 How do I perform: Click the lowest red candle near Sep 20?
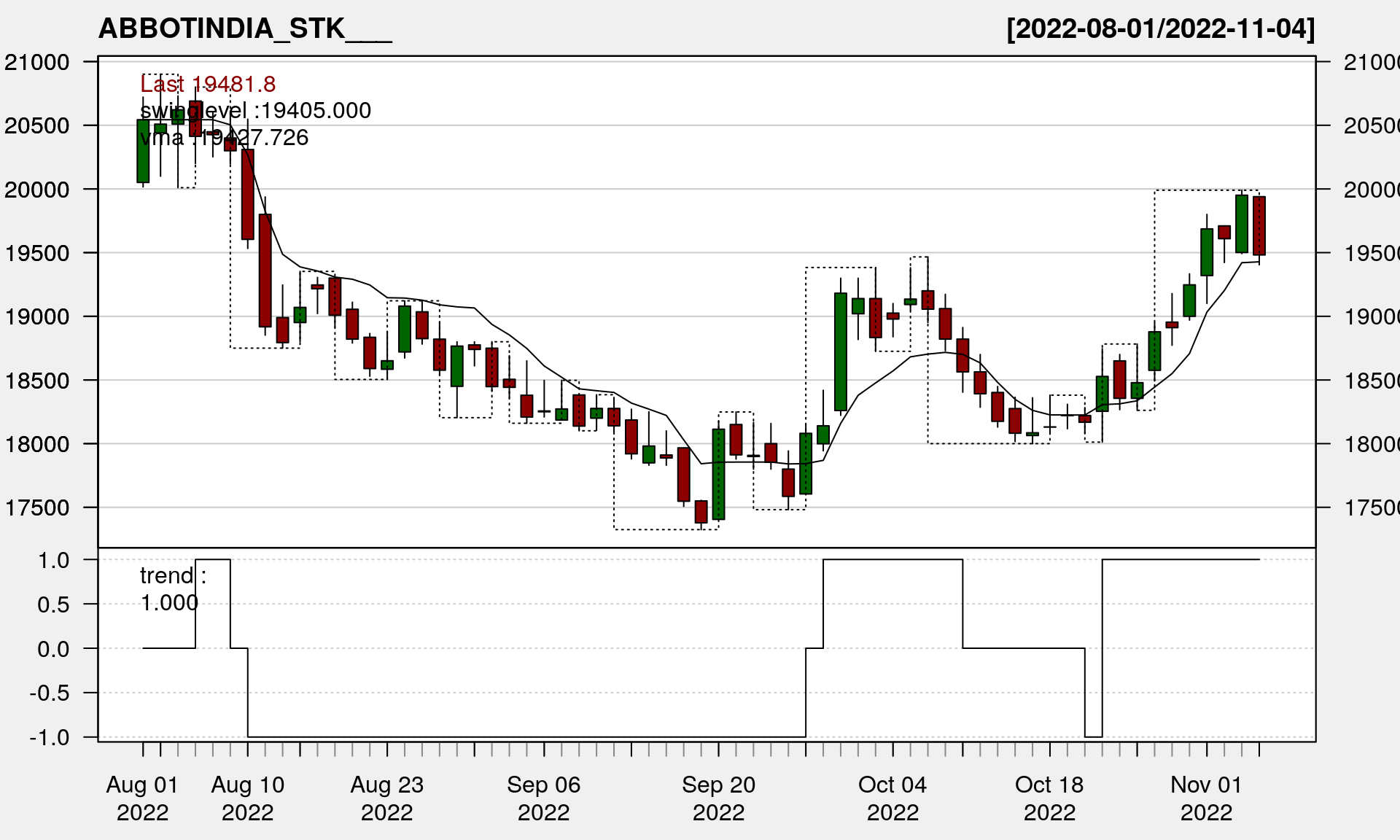[701, 511]
